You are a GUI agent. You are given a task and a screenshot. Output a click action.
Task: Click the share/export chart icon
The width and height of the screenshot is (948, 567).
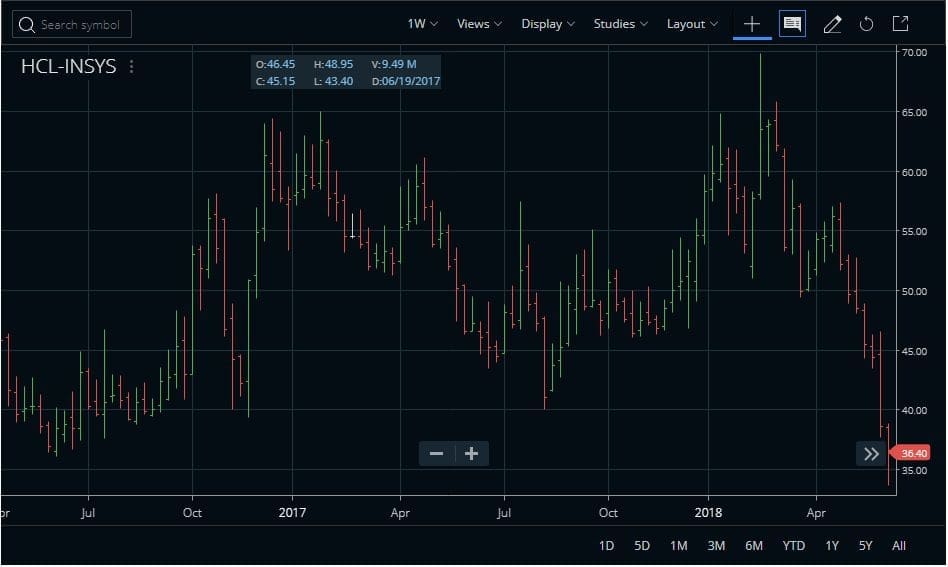click(x=900, y=24)
